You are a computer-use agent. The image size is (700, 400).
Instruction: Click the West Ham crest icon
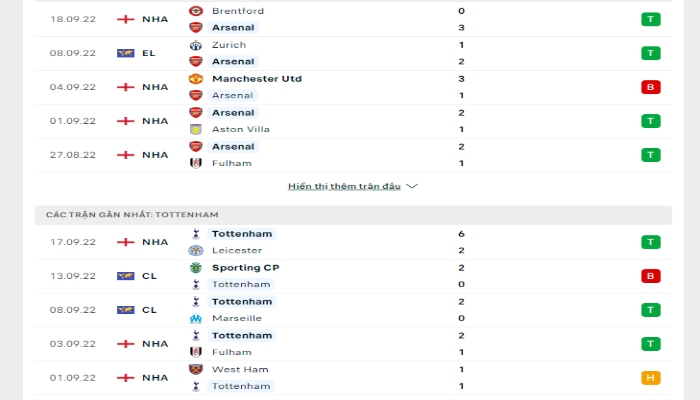[196, 370]
